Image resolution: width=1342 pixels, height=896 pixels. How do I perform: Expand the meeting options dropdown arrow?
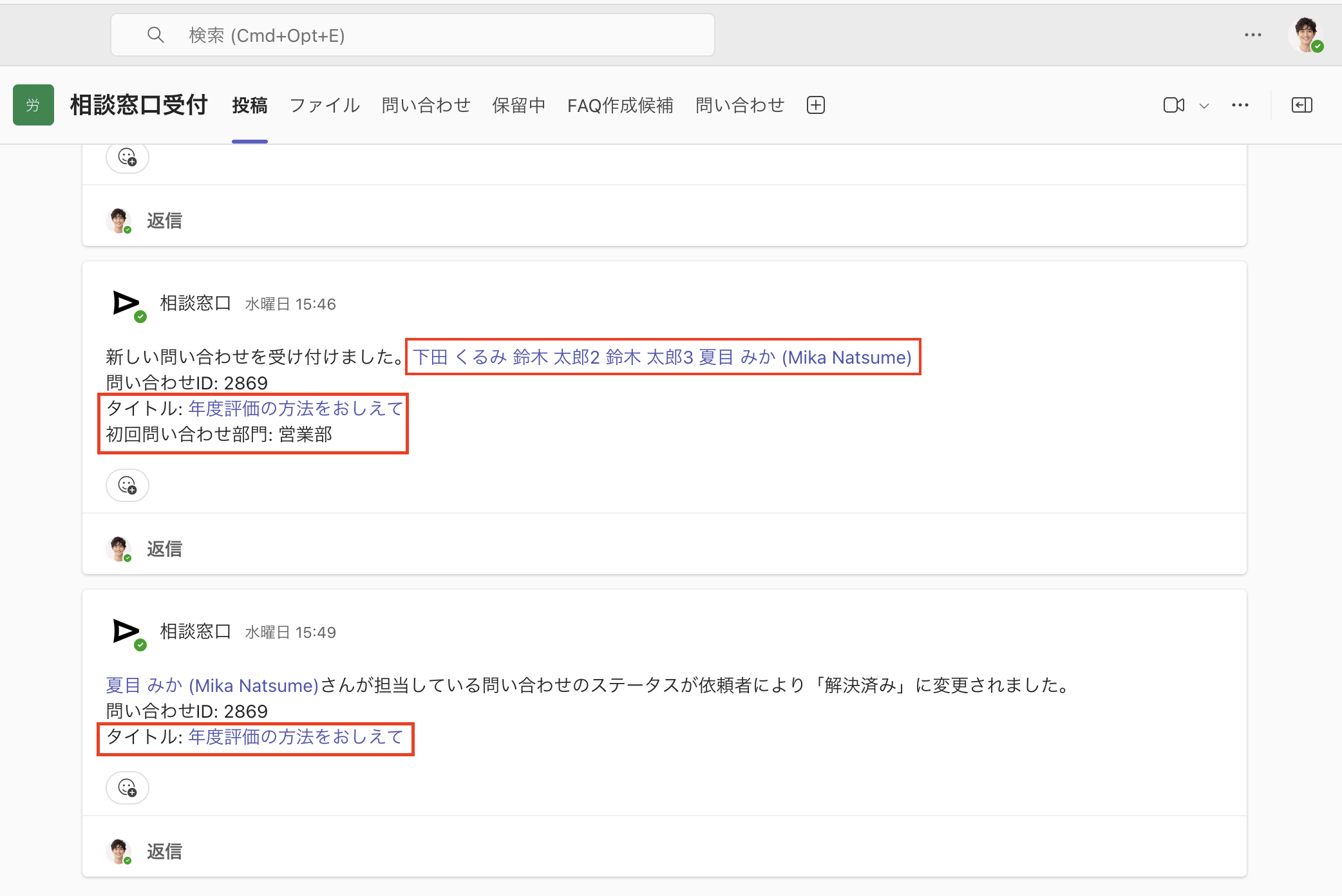click(x=1204, y=106)
